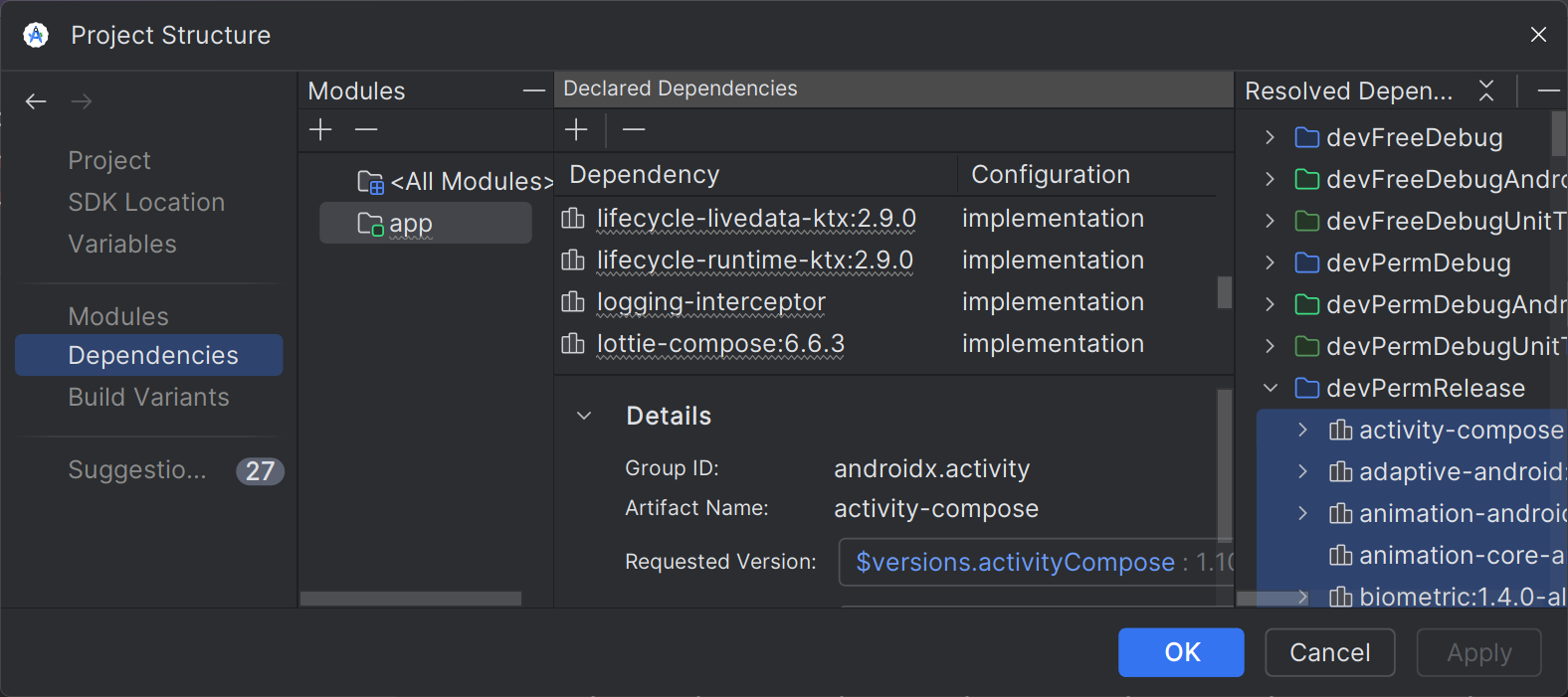Click the declared dependencies list scrollbar
The height and width of the screenshot is (697, 1568).
[x=1225, y=292]
